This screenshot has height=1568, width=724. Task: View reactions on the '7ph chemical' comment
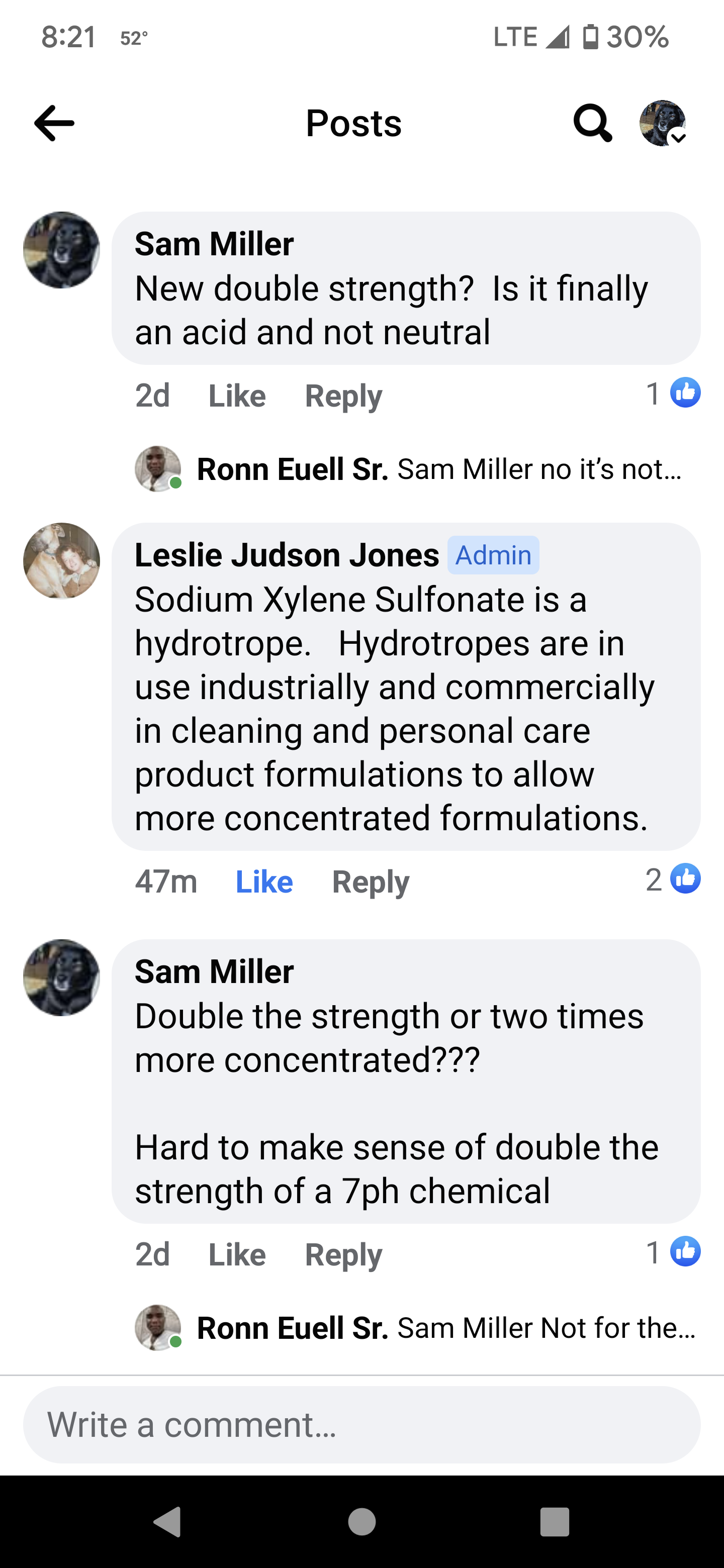(674, 1252)
